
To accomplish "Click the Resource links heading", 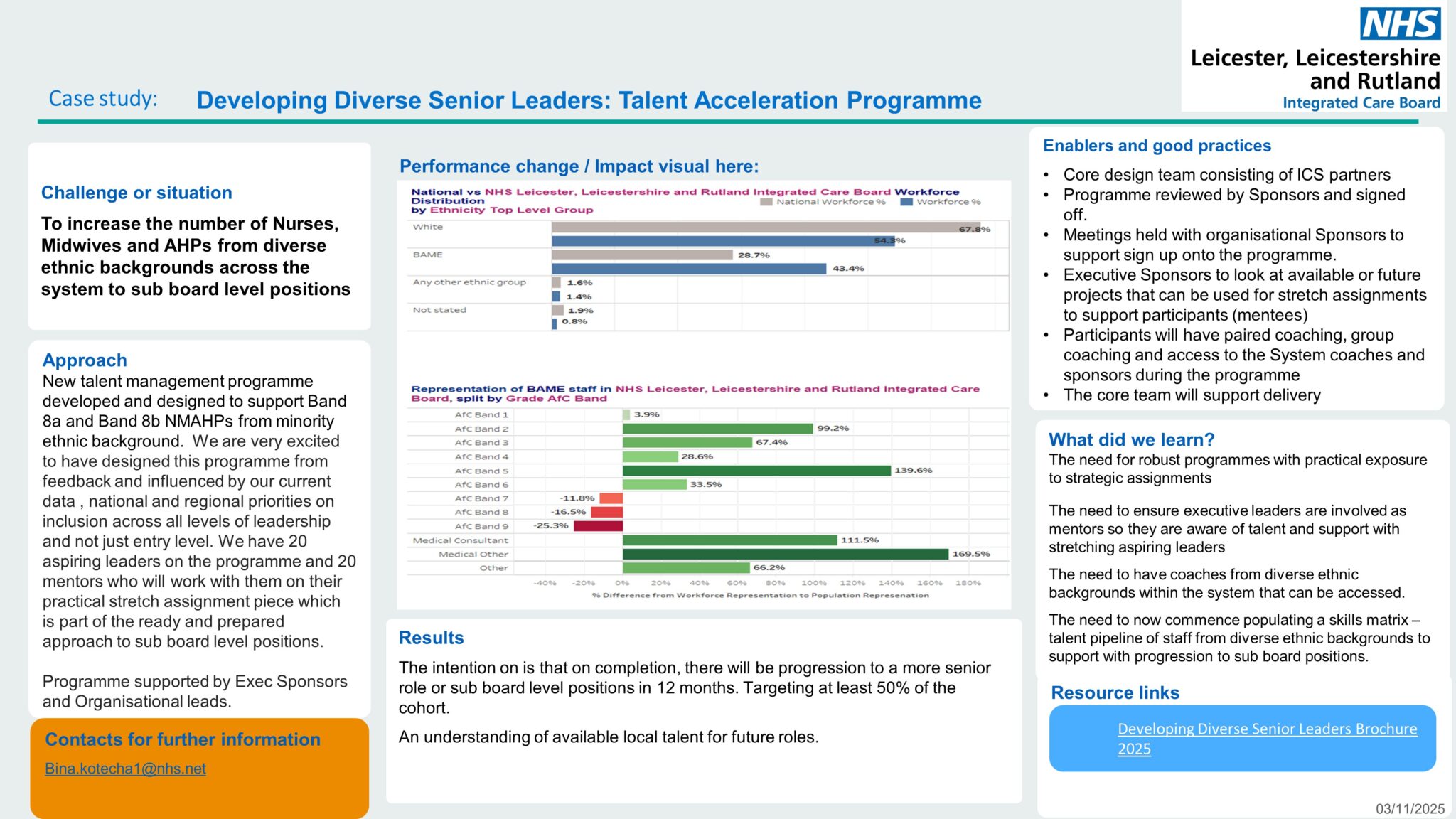I will [1116, 693].
